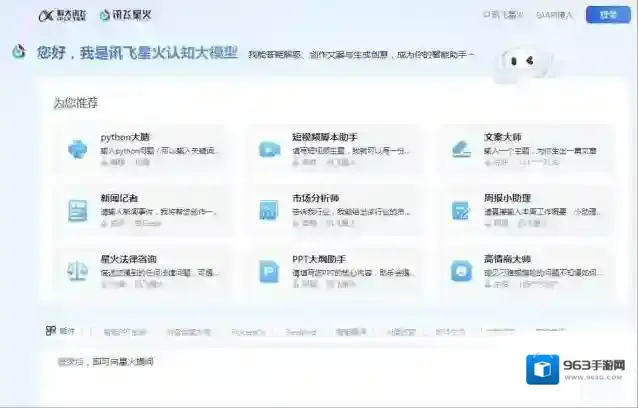Click the iFlytek company logo in header
Image resolution: width=638 pixels, height=408 pixels.
[63, 15]
